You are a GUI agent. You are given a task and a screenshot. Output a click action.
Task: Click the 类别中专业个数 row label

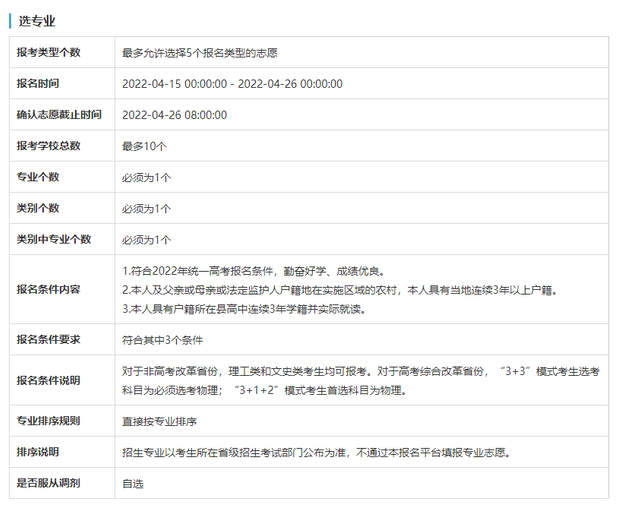click(x=54, y=239)
